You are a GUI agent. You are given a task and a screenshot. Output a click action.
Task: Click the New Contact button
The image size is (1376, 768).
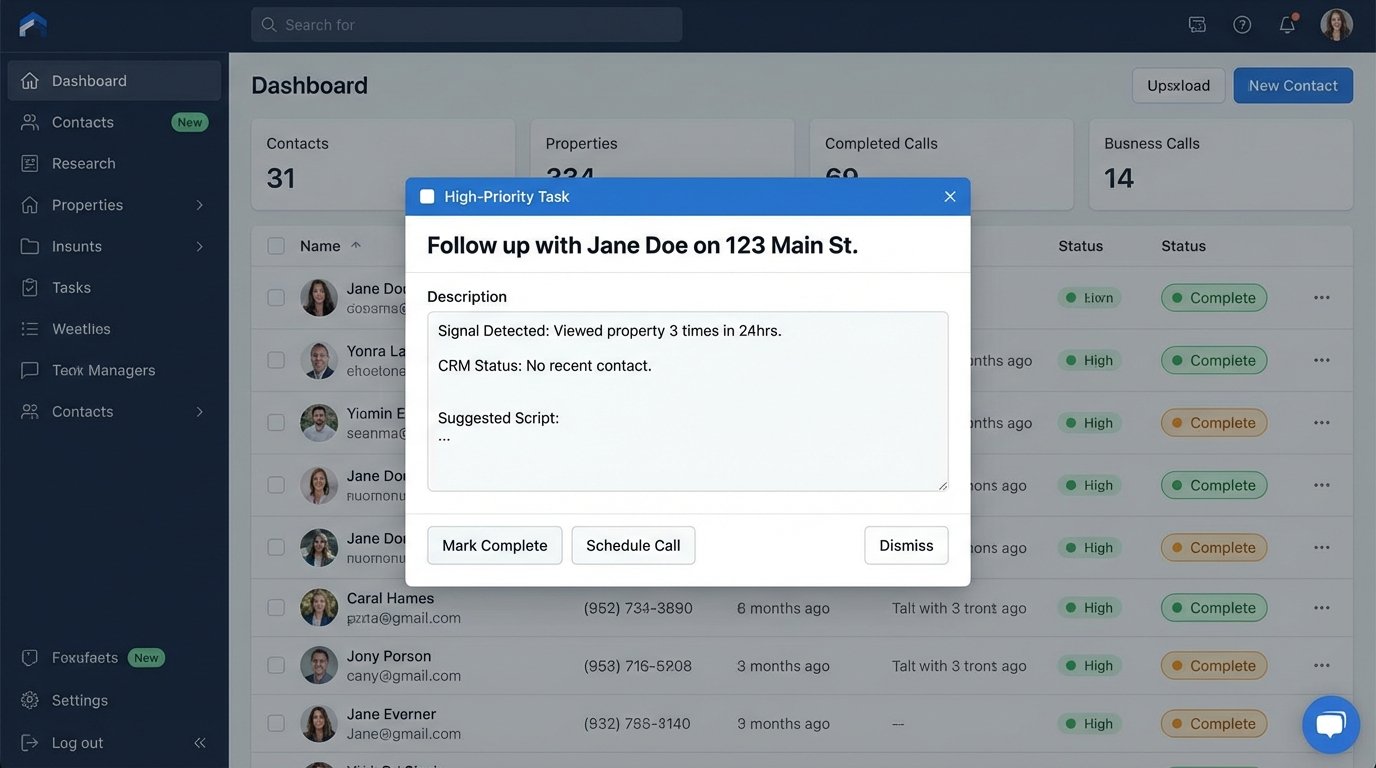pyautogui.click(x=1292, y=85)
